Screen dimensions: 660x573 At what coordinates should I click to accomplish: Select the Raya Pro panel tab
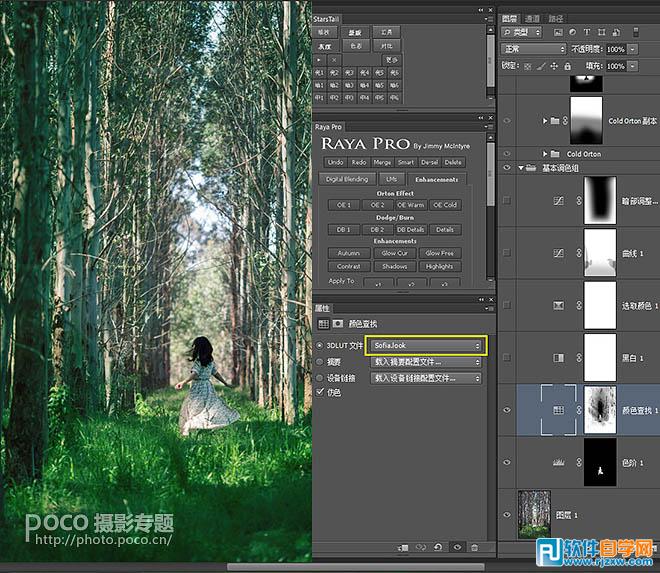pos(328,127)
